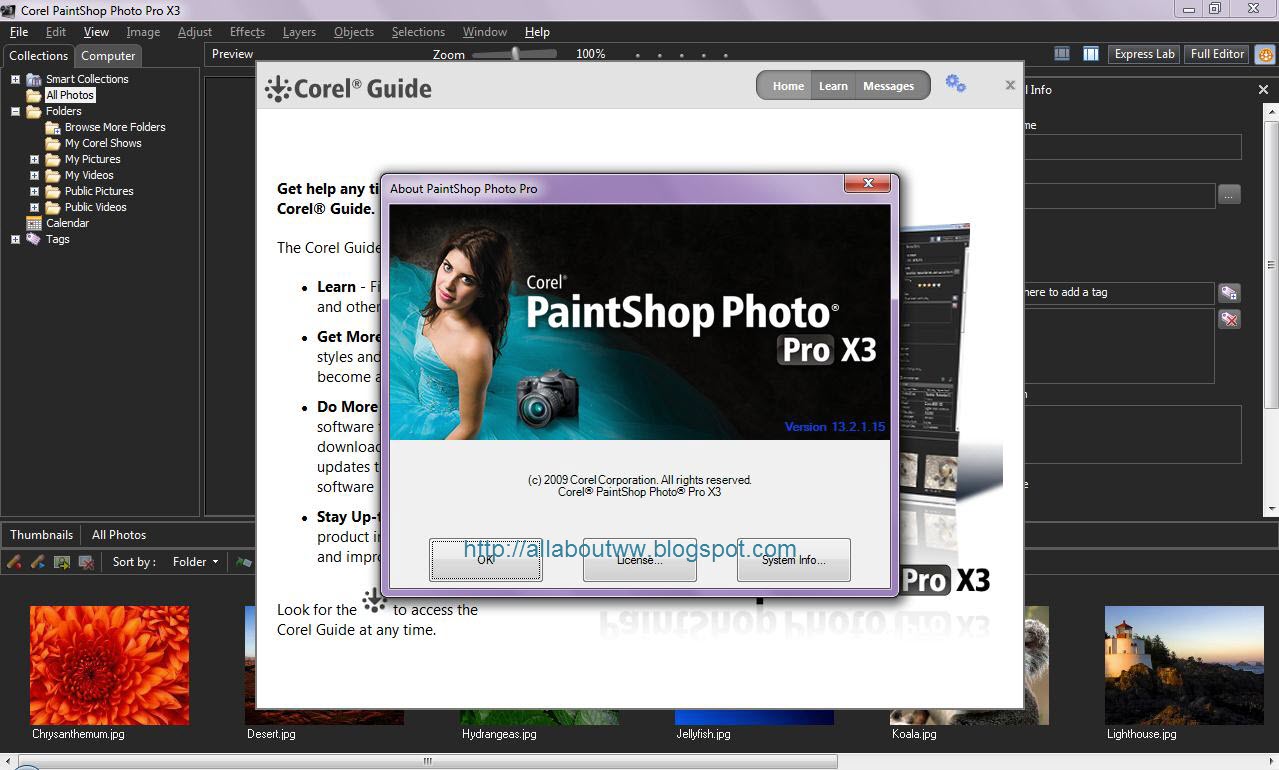Open the Full Editor
1279x770 pixels.
(x=1217, y=54)
